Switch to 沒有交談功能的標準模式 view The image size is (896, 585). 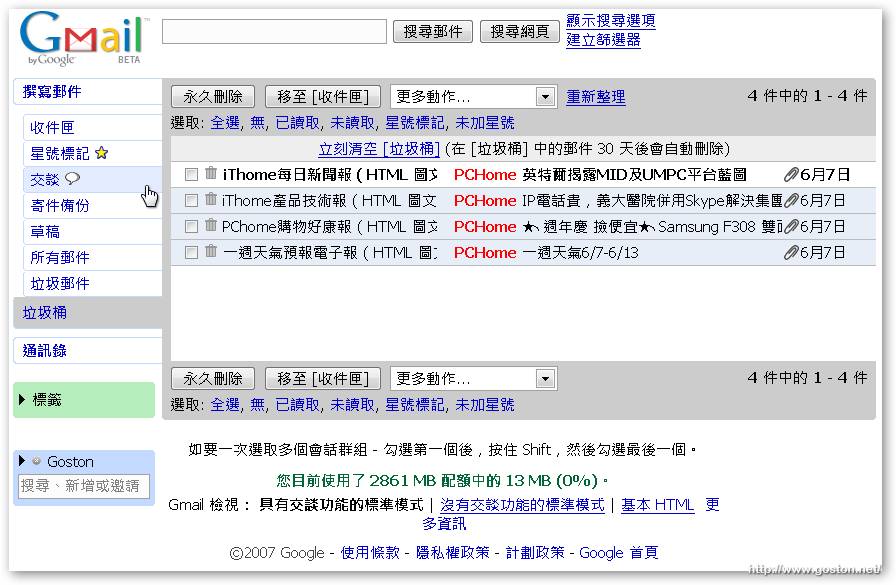[x=522, y=504]
